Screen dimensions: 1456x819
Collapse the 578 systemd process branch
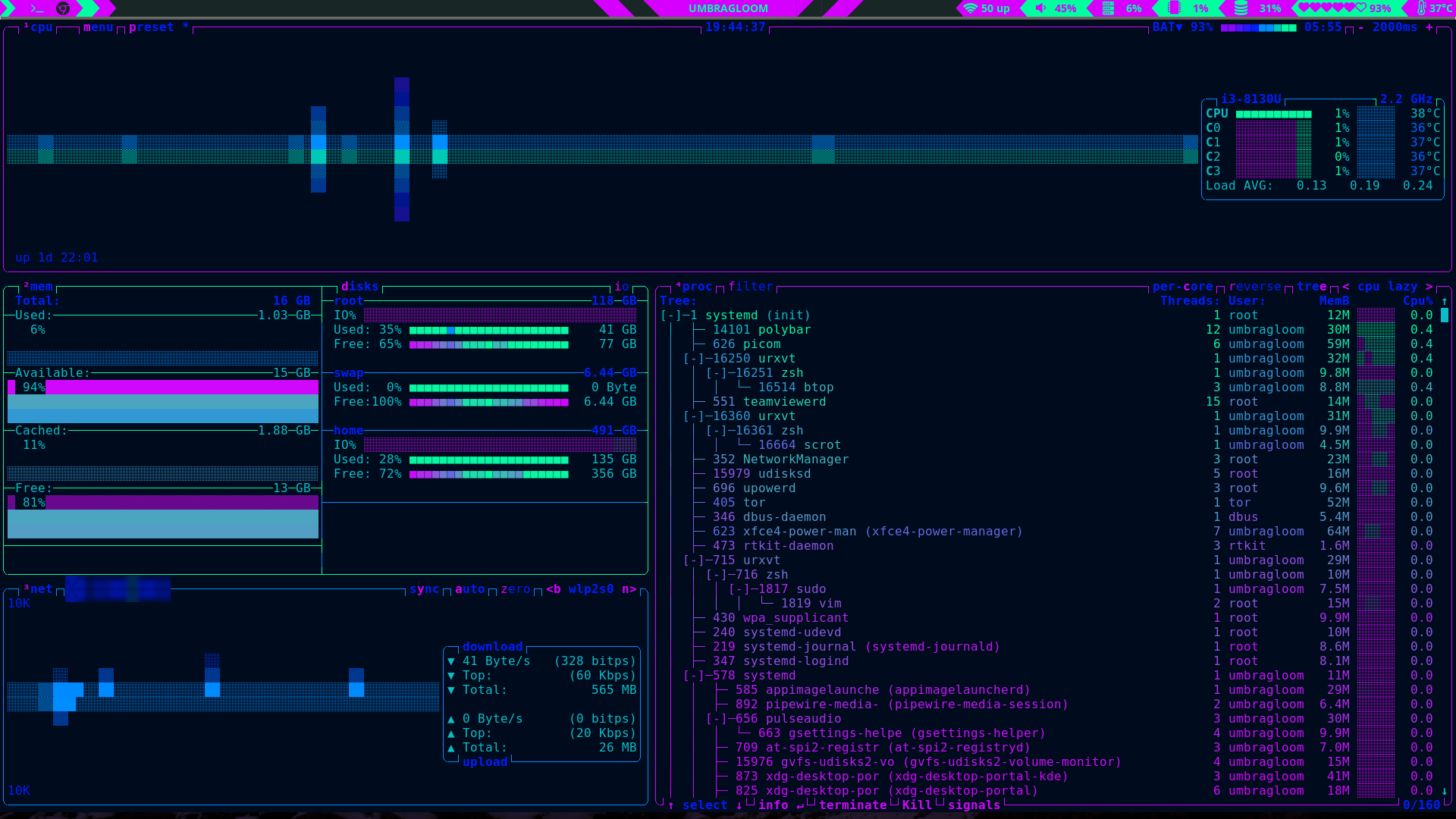(694, 676)
